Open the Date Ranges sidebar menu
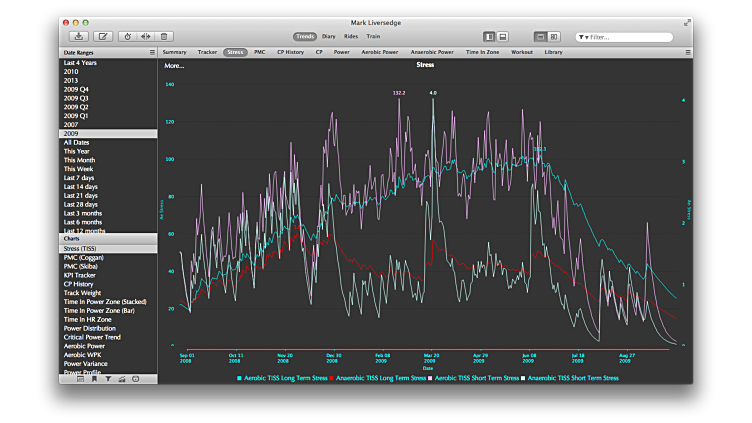Screen dimensions: 752x423 point(152,52)
